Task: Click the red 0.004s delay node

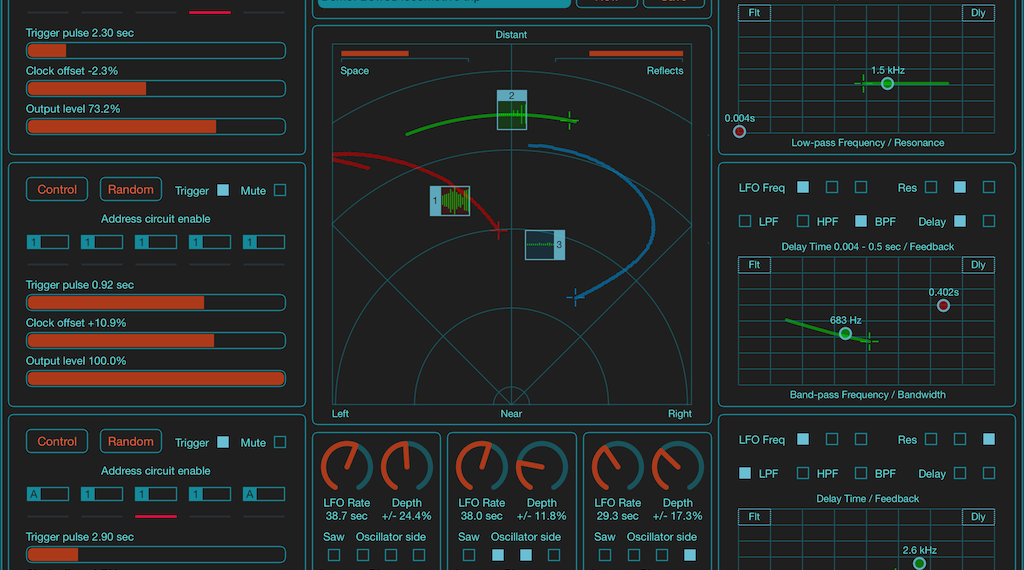Action: pos(739,131)
